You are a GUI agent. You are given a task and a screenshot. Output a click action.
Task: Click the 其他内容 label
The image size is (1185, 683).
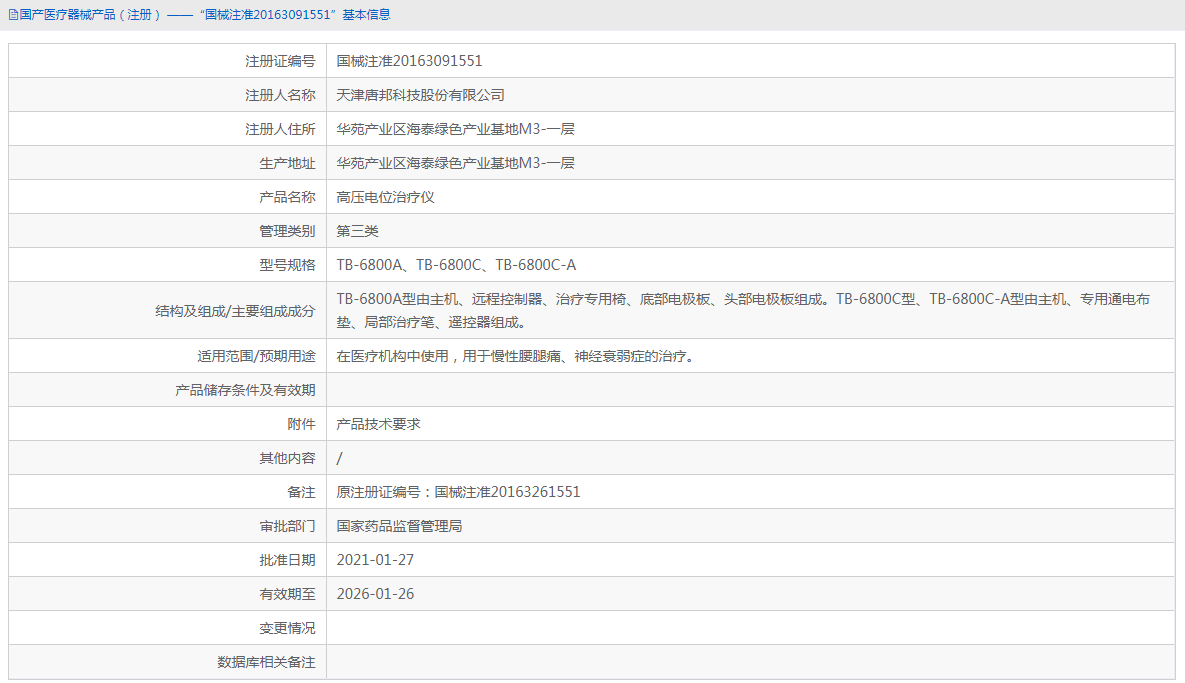(287, 458)
